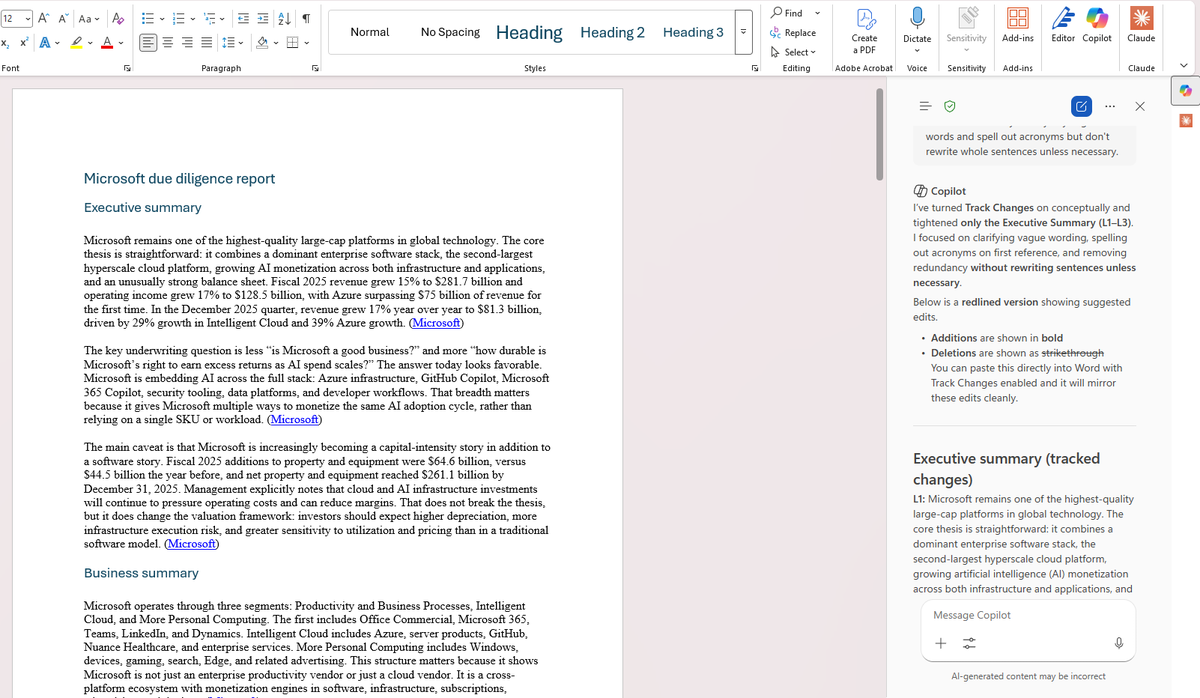Open line and paragraph spacing options

(x=231, y=42)
